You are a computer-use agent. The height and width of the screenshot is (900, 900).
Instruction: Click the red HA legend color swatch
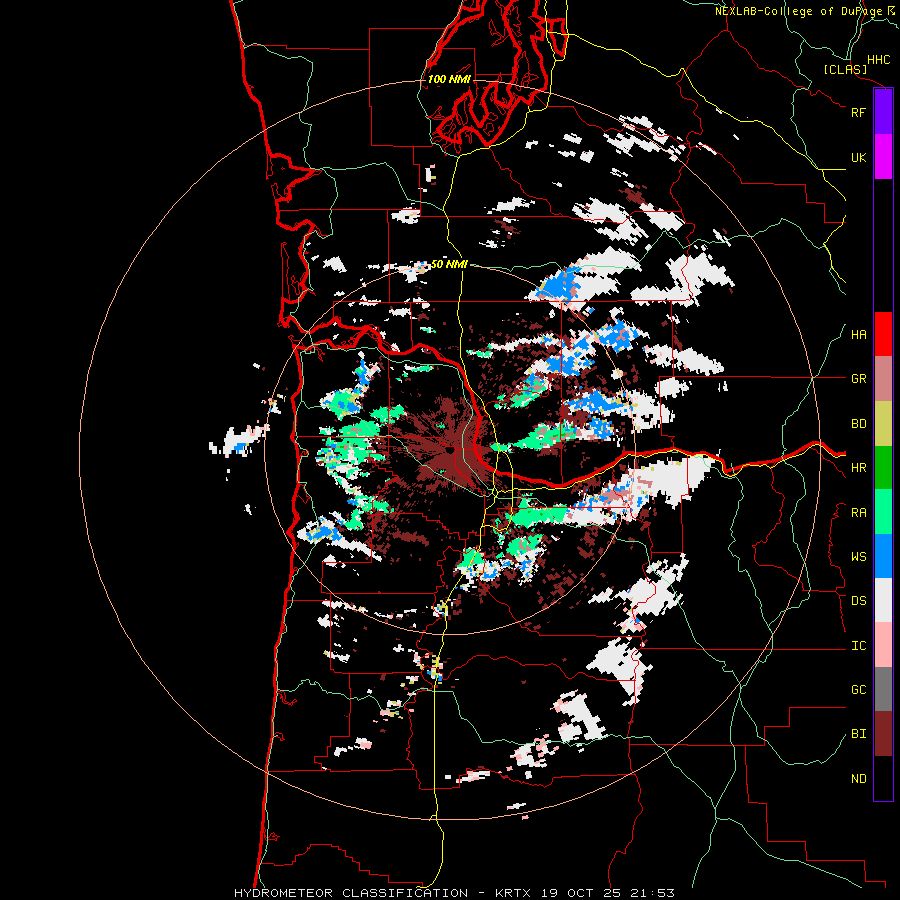(883, 334)
